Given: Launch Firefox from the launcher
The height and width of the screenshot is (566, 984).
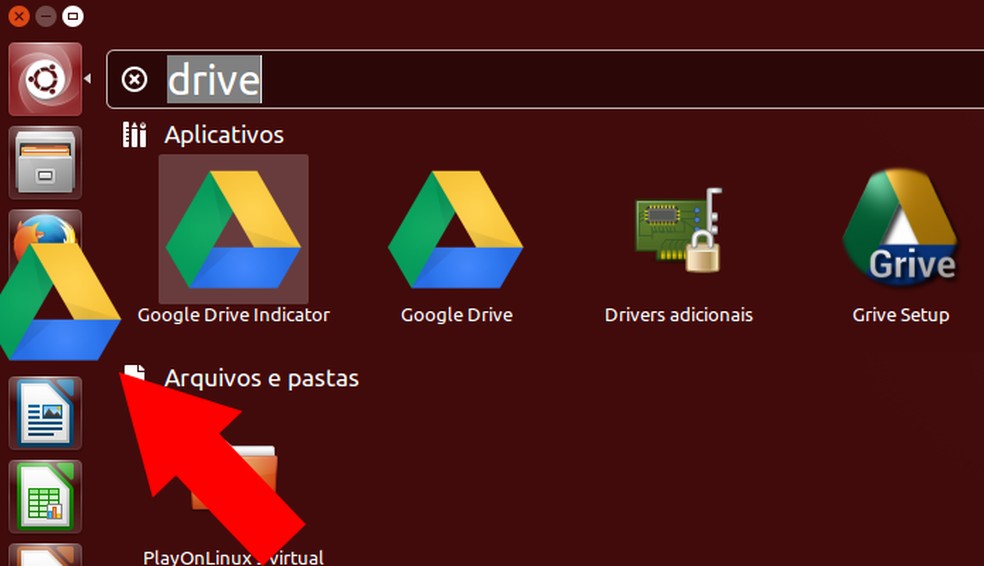Looking at the screenshot, I should click(x=45, y=232).
